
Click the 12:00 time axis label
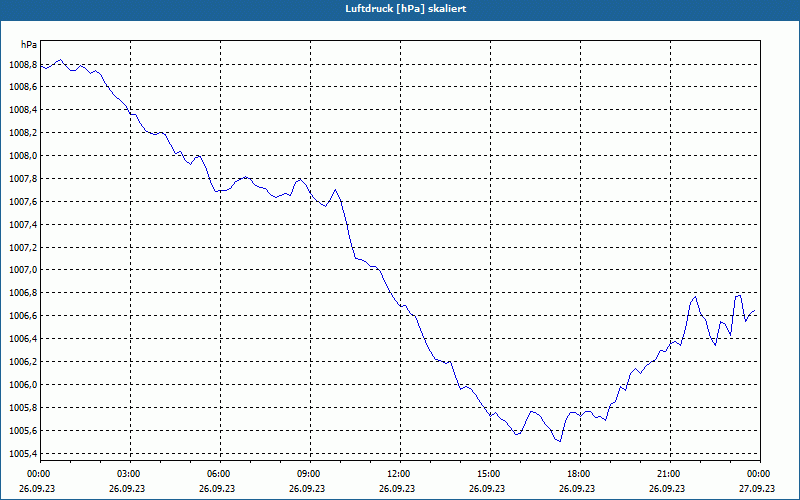(x=397, y=474)
